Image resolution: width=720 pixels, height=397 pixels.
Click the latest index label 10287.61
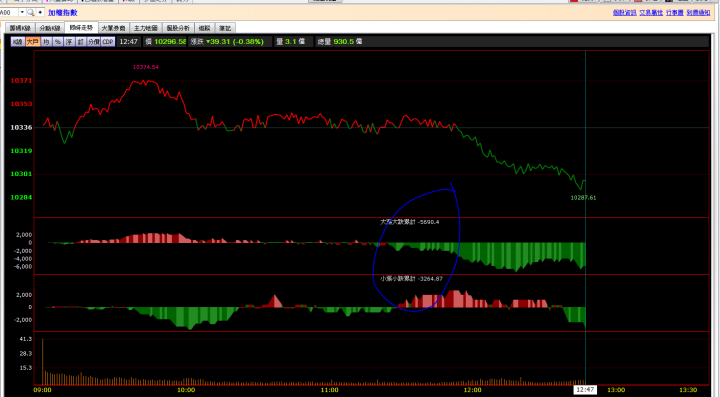point(583,198)
